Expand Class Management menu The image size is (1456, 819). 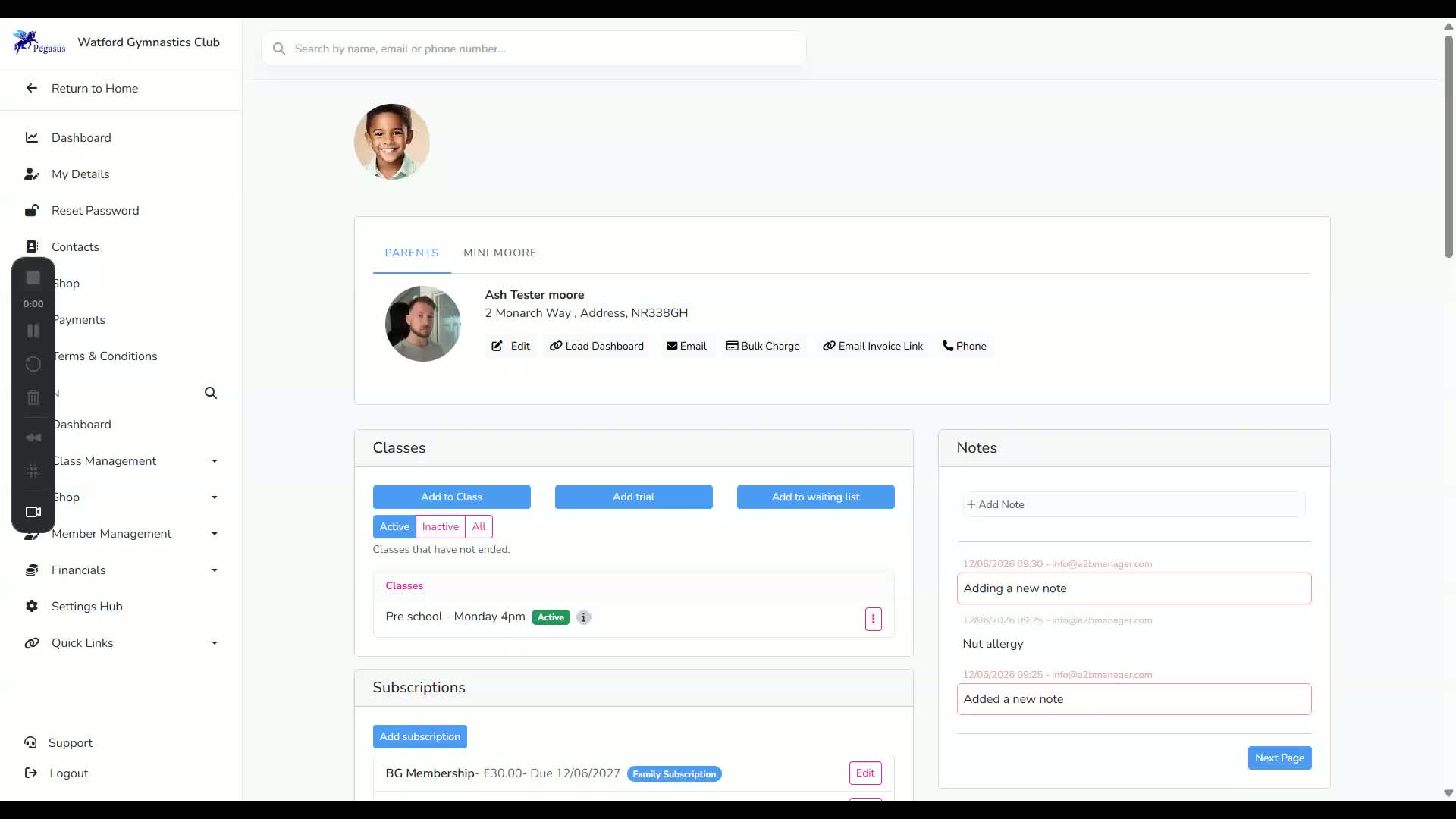click(x=215, y=461)
